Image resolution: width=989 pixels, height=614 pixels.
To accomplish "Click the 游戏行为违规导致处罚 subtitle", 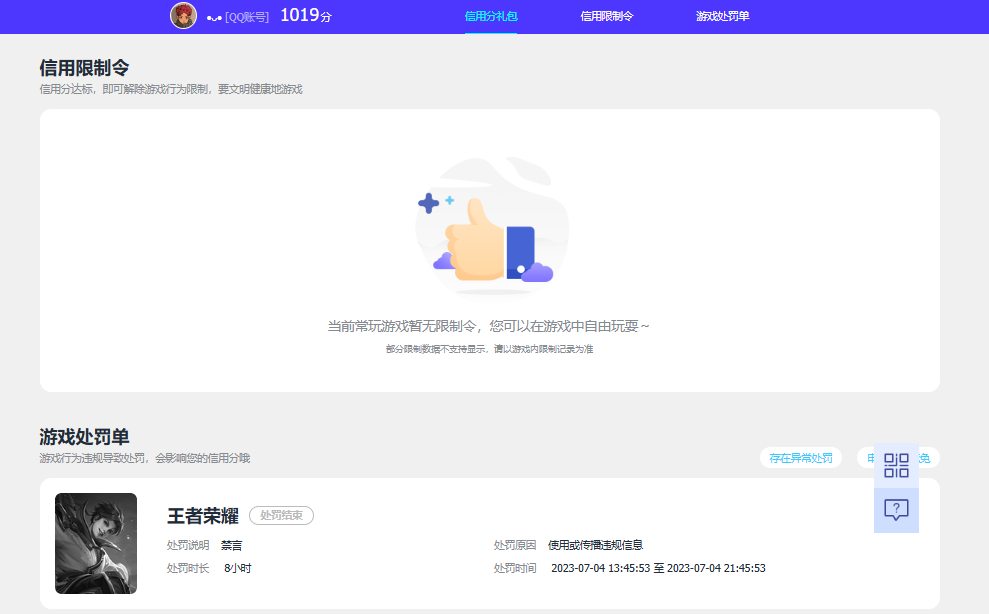I will pos(144,459).
